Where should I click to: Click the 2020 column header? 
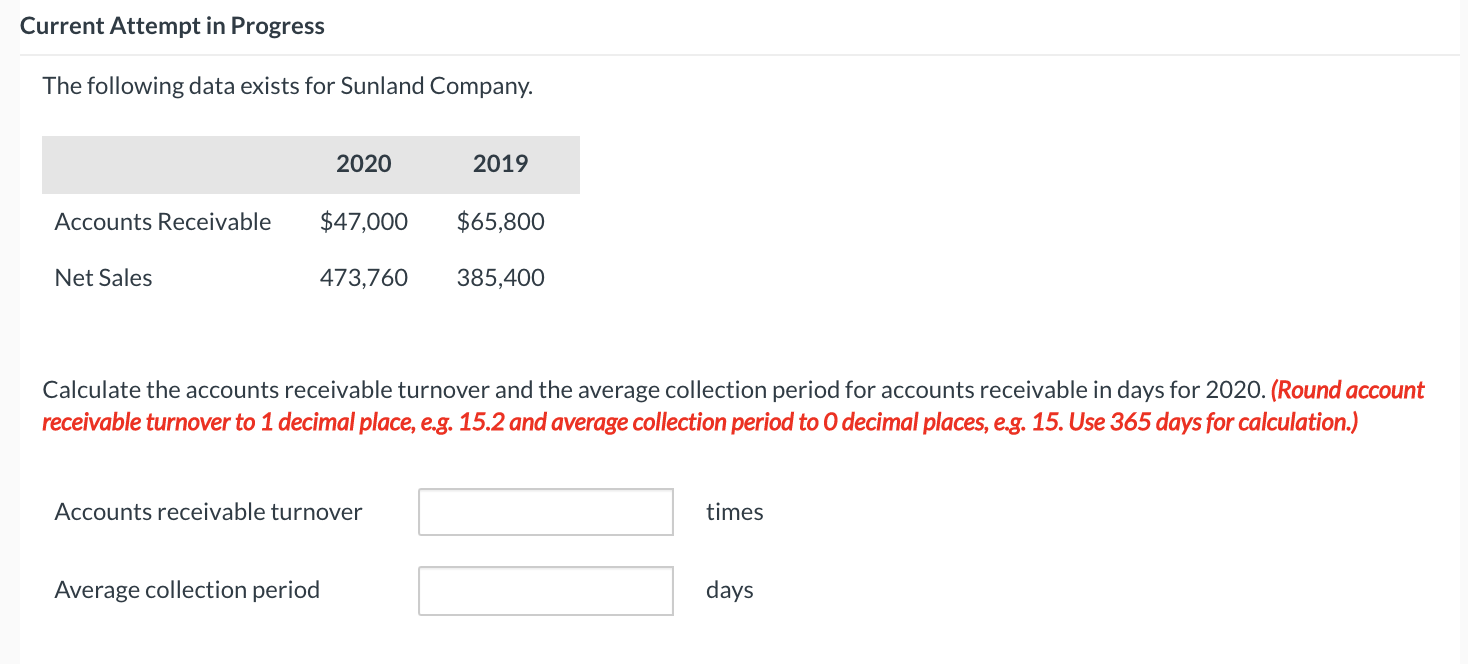tap(364, 163)
